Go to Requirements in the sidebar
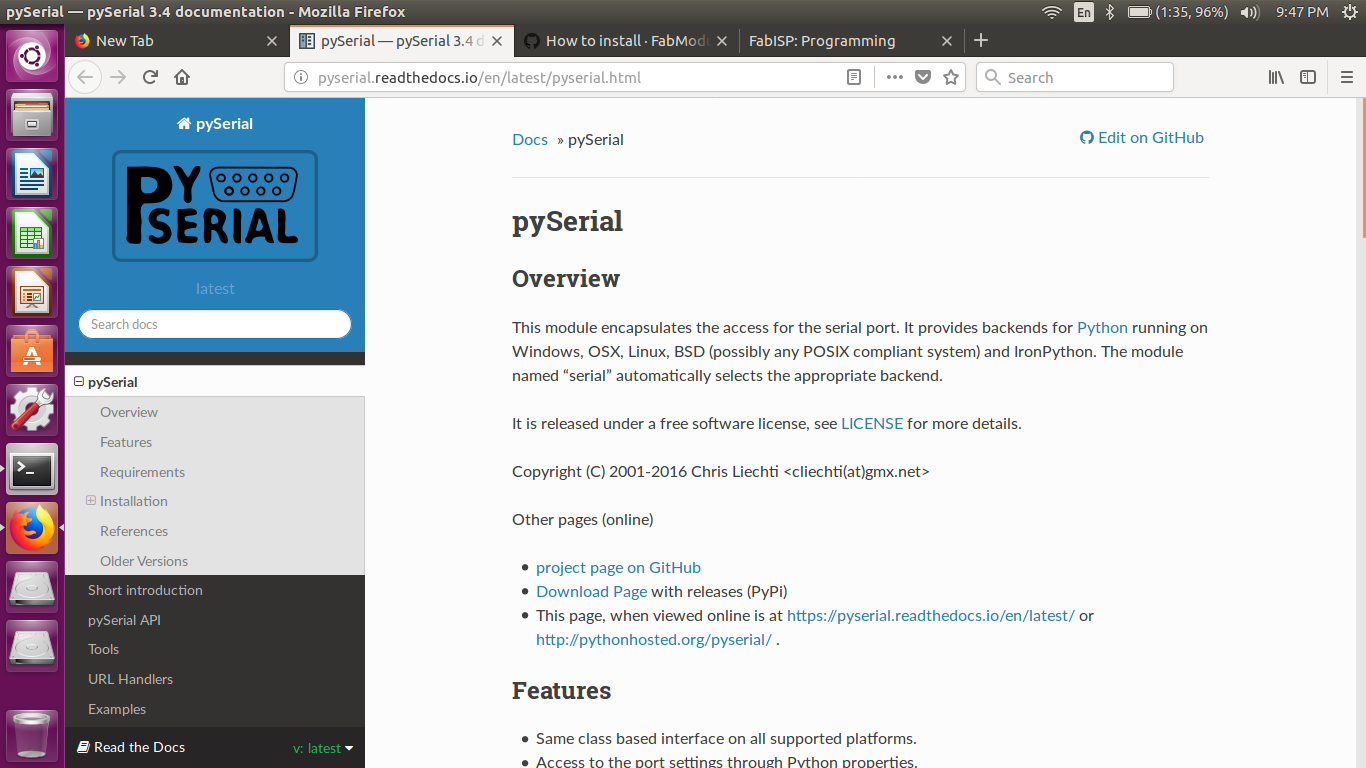 (x=142, y=472)
